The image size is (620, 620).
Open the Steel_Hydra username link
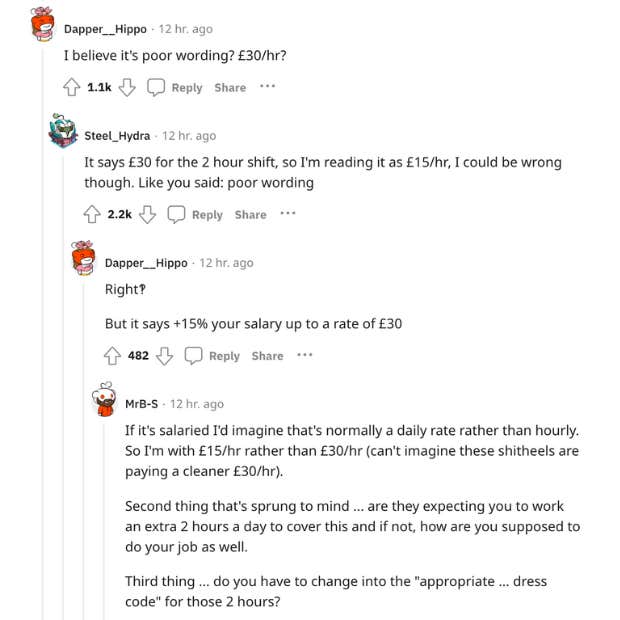point(117,135)
